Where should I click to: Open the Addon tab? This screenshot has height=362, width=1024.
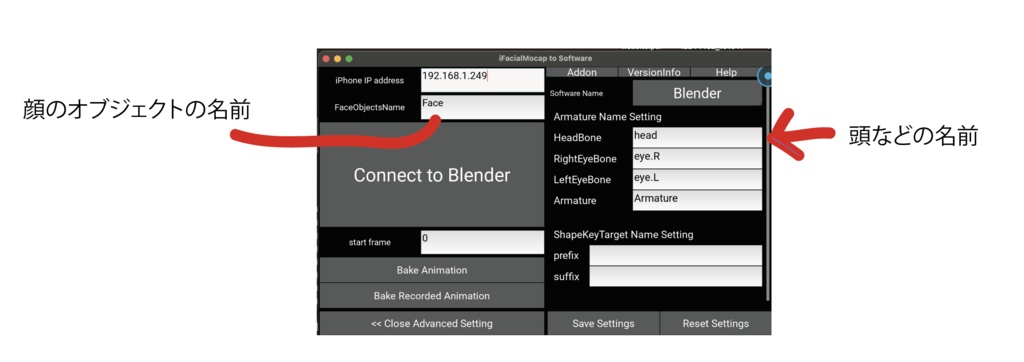tap(582, 73)
